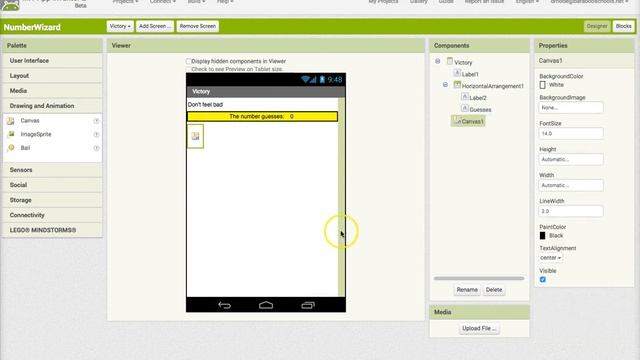Expand the Social palette section
640x360 pixels.
tap(53, 185)
